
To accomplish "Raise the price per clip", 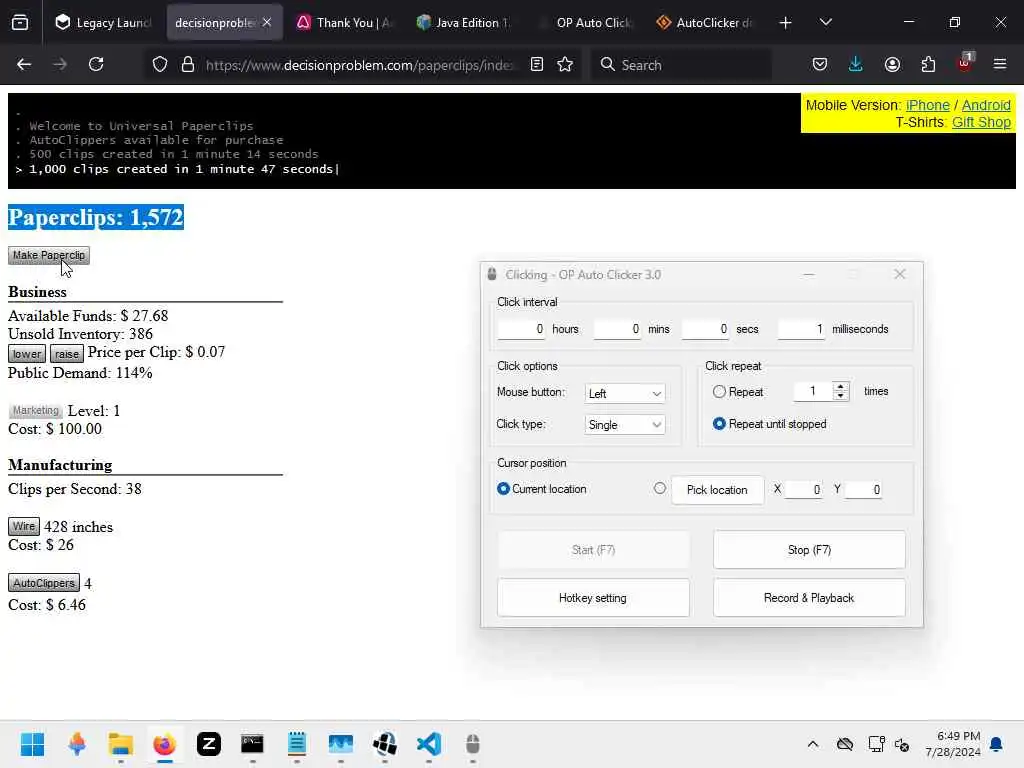I will tap(67, 354).
